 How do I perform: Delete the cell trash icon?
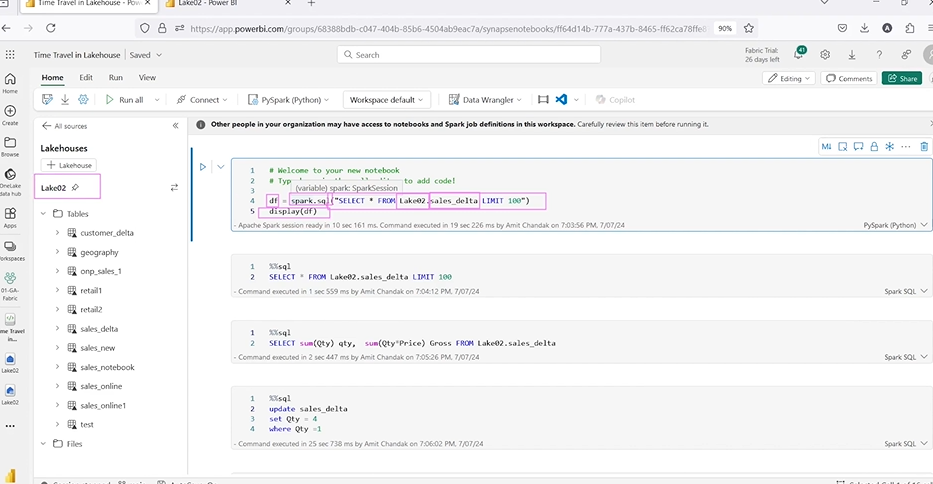point(924,146)
